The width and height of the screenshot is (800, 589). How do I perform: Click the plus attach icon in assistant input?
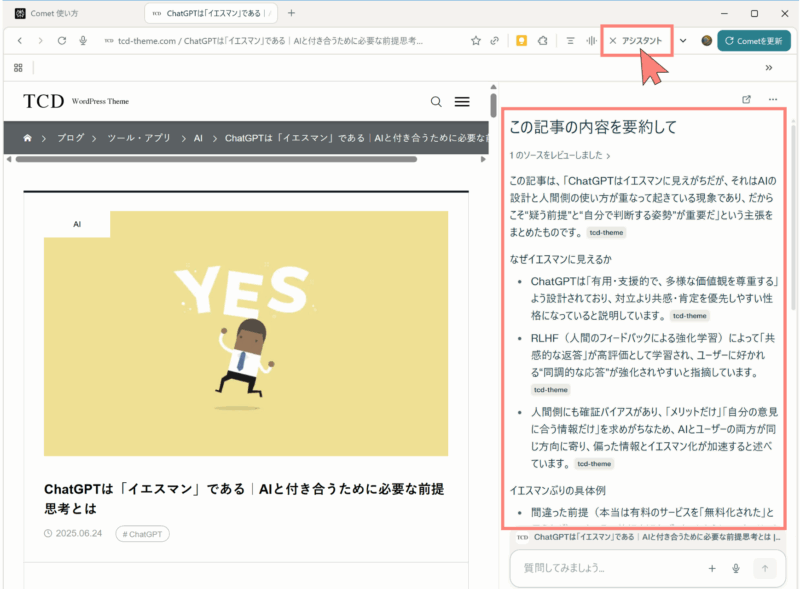712,568
